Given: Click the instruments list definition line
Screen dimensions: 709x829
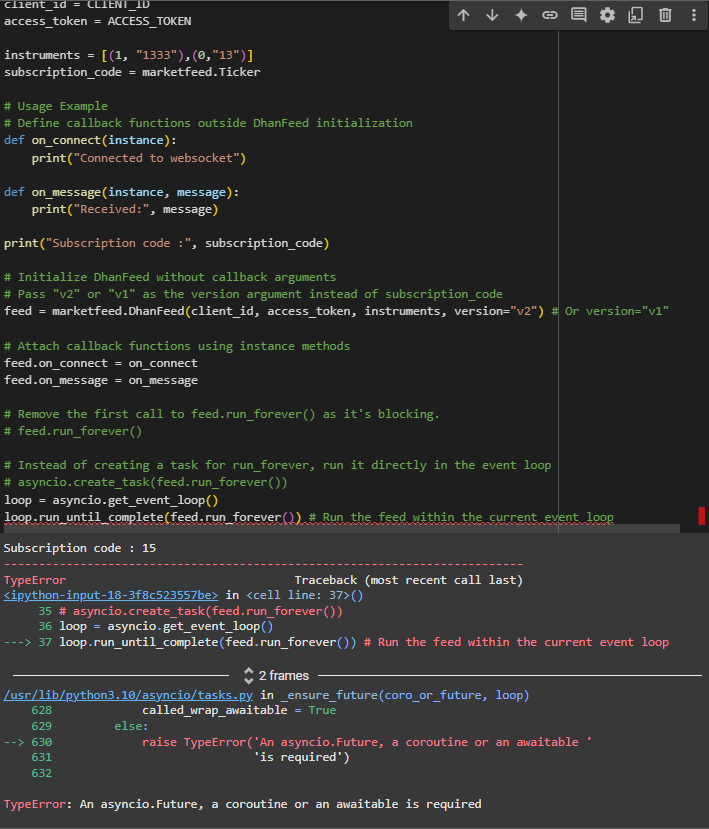Looking at the screenshot, I should coord(128,55).
